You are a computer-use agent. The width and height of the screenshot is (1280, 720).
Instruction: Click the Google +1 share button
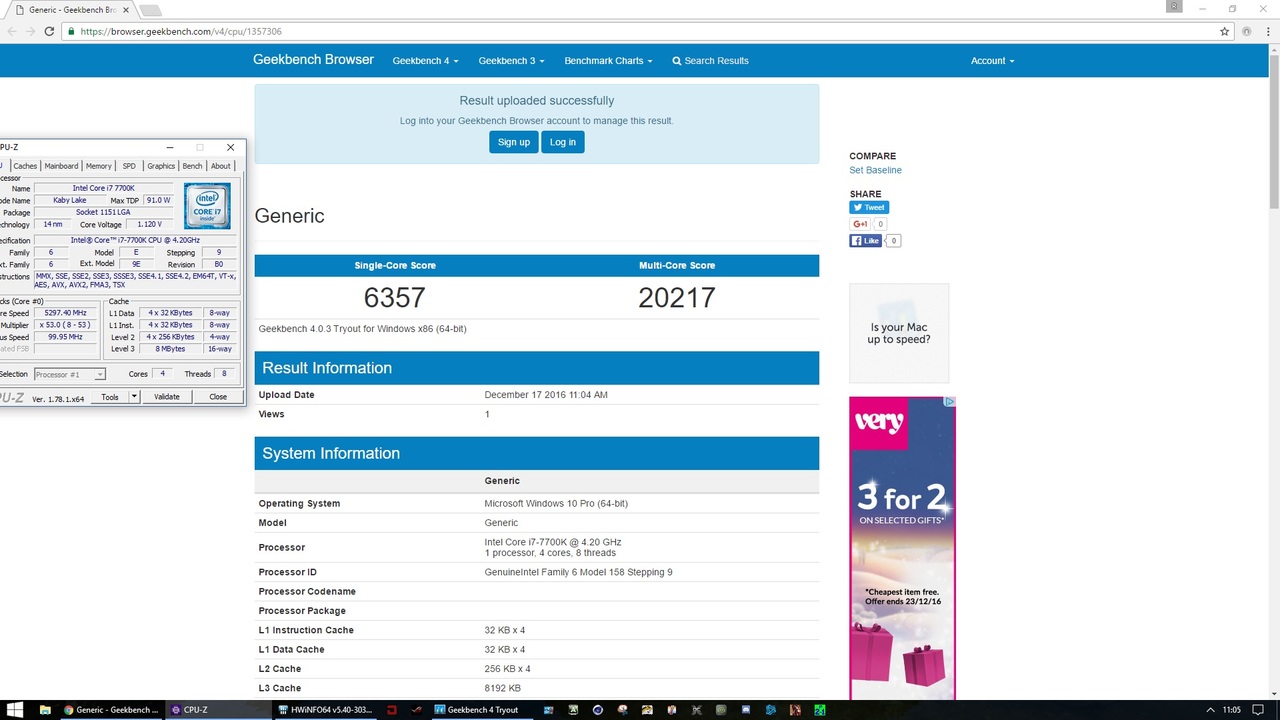[x=860, y=224]
